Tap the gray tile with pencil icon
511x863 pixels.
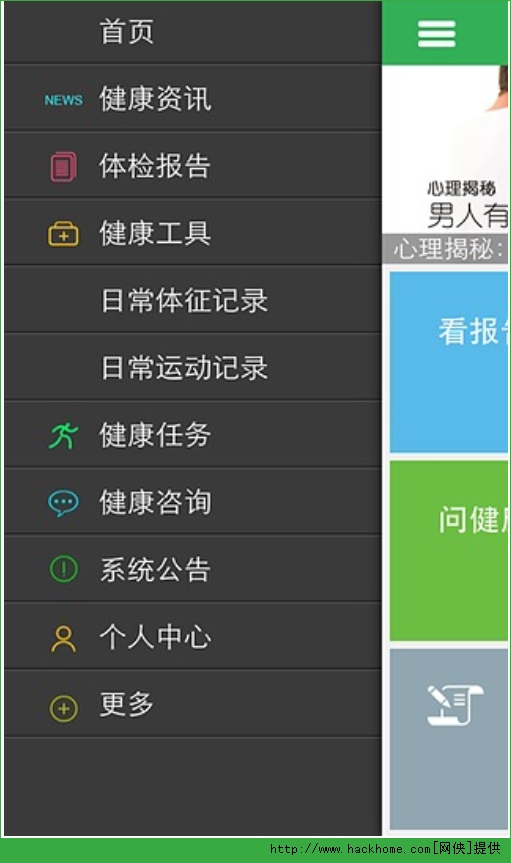coord(449,739)
